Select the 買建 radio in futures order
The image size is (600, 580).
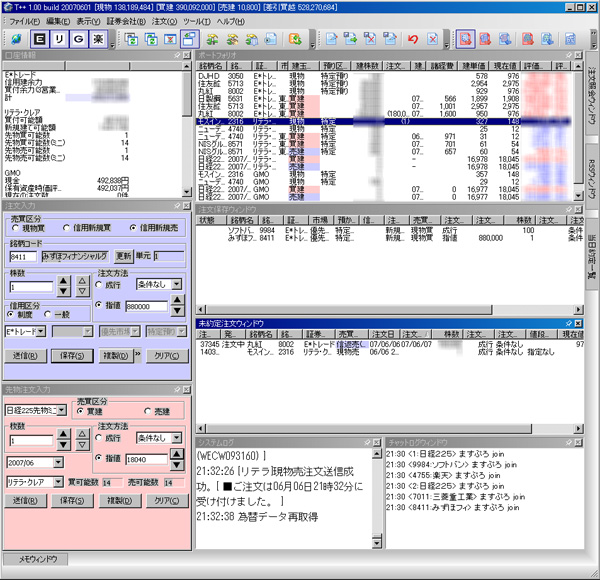(x=80, y=411)
